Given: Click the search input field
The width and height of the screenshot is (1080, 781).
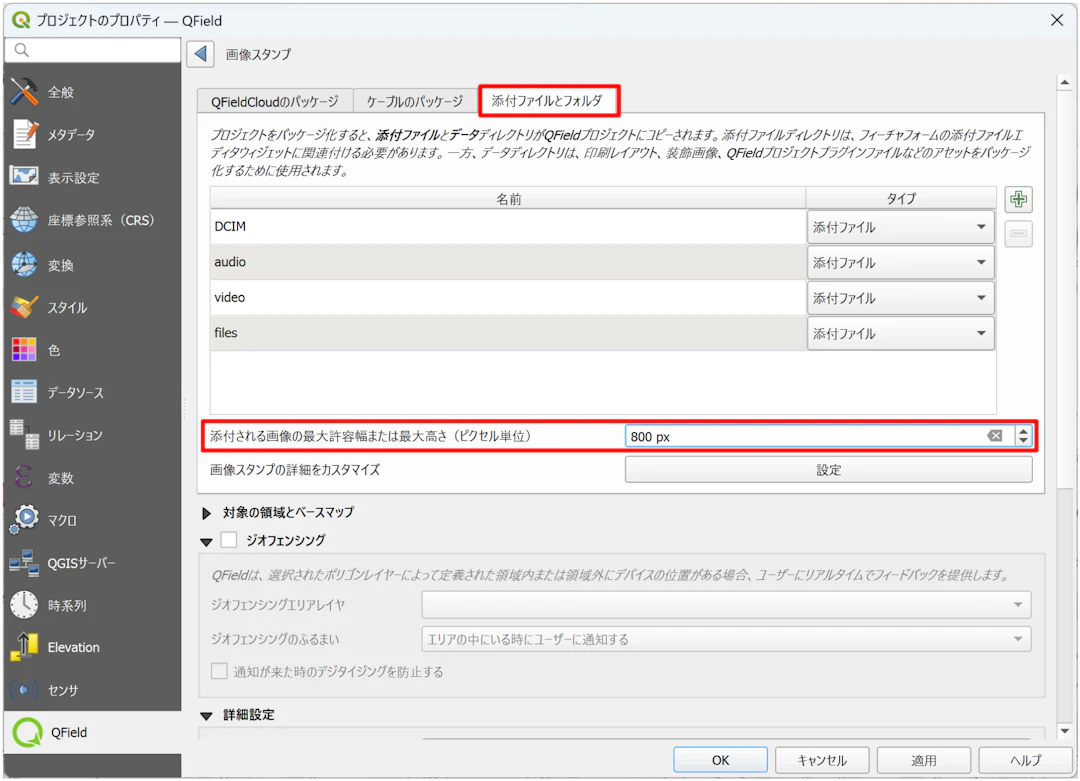Looking at the screenshot, I should pos(93,50).
